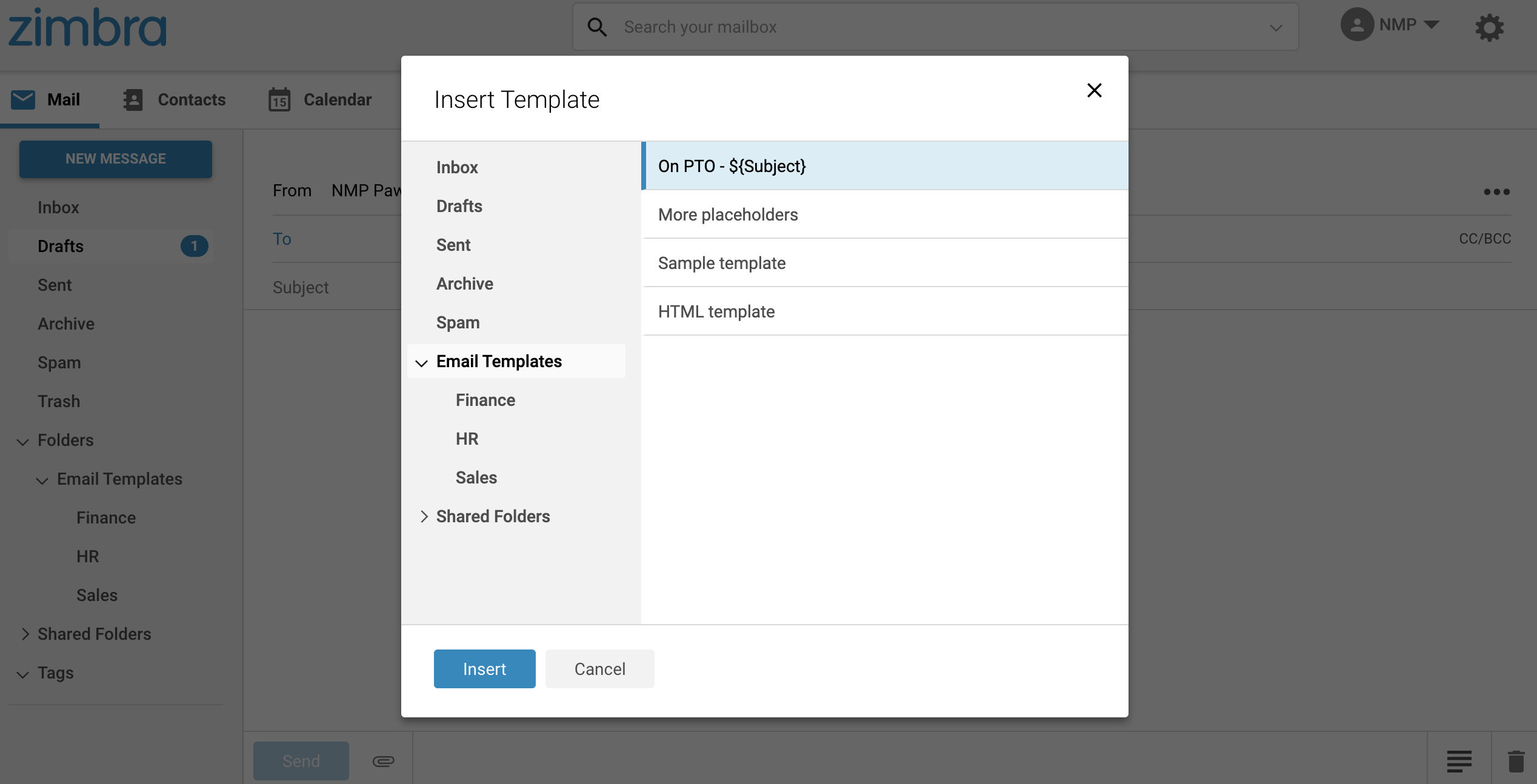Close the Insert Template dialog

(1094, 91)
